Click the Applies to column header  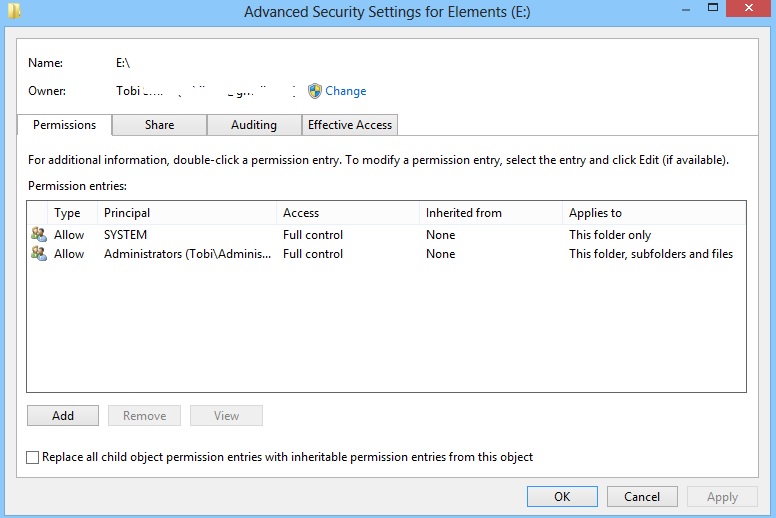click(653, 213)
